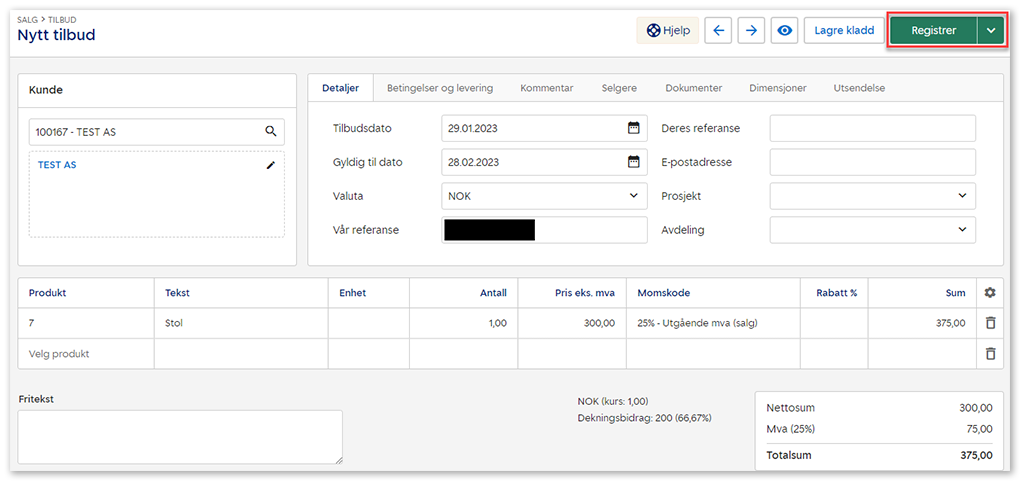Open Hjelp help button
Image resolution: width=1020 pixels, height=481 pixels.
point(668,31)
